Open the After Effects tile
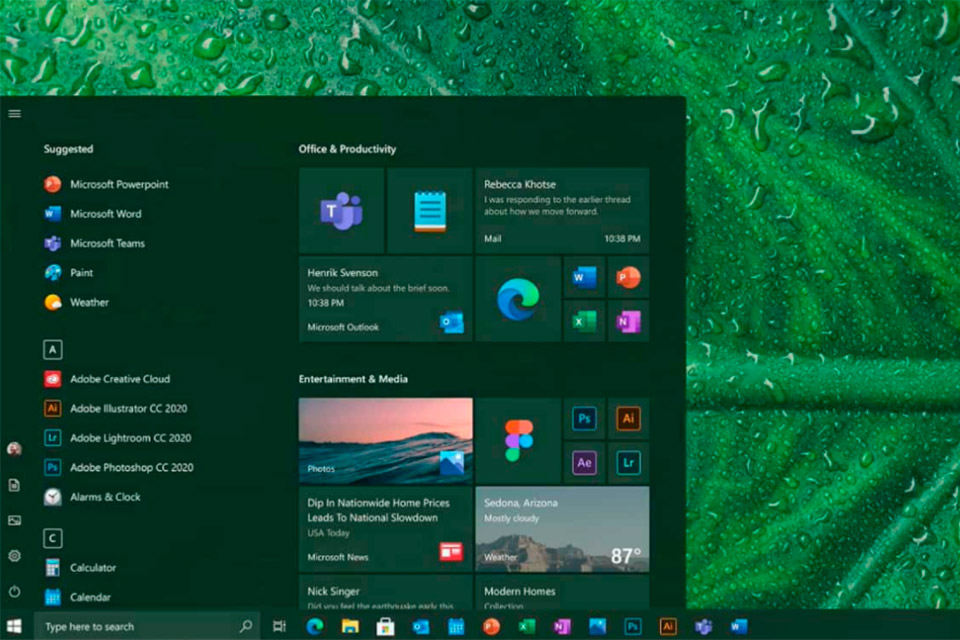The height and width of the screenshot is (640, 960). pos(584,462)
